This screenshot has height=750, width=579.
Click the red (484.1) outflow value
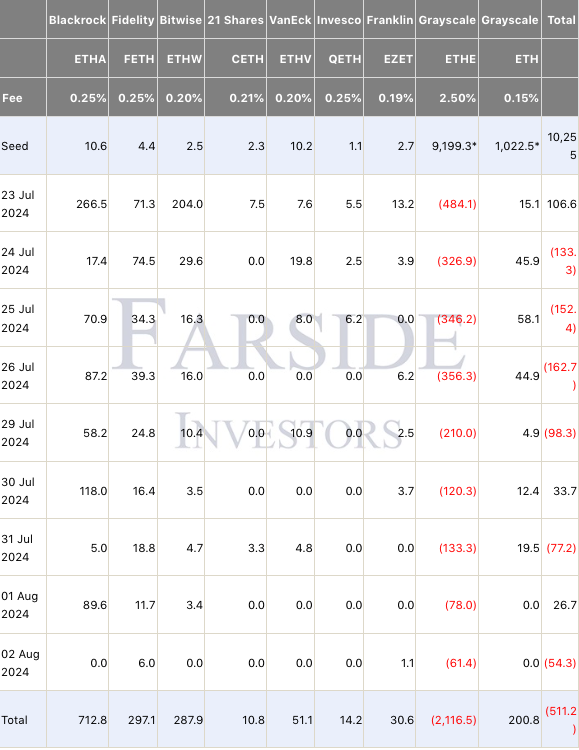click(457, 204)
